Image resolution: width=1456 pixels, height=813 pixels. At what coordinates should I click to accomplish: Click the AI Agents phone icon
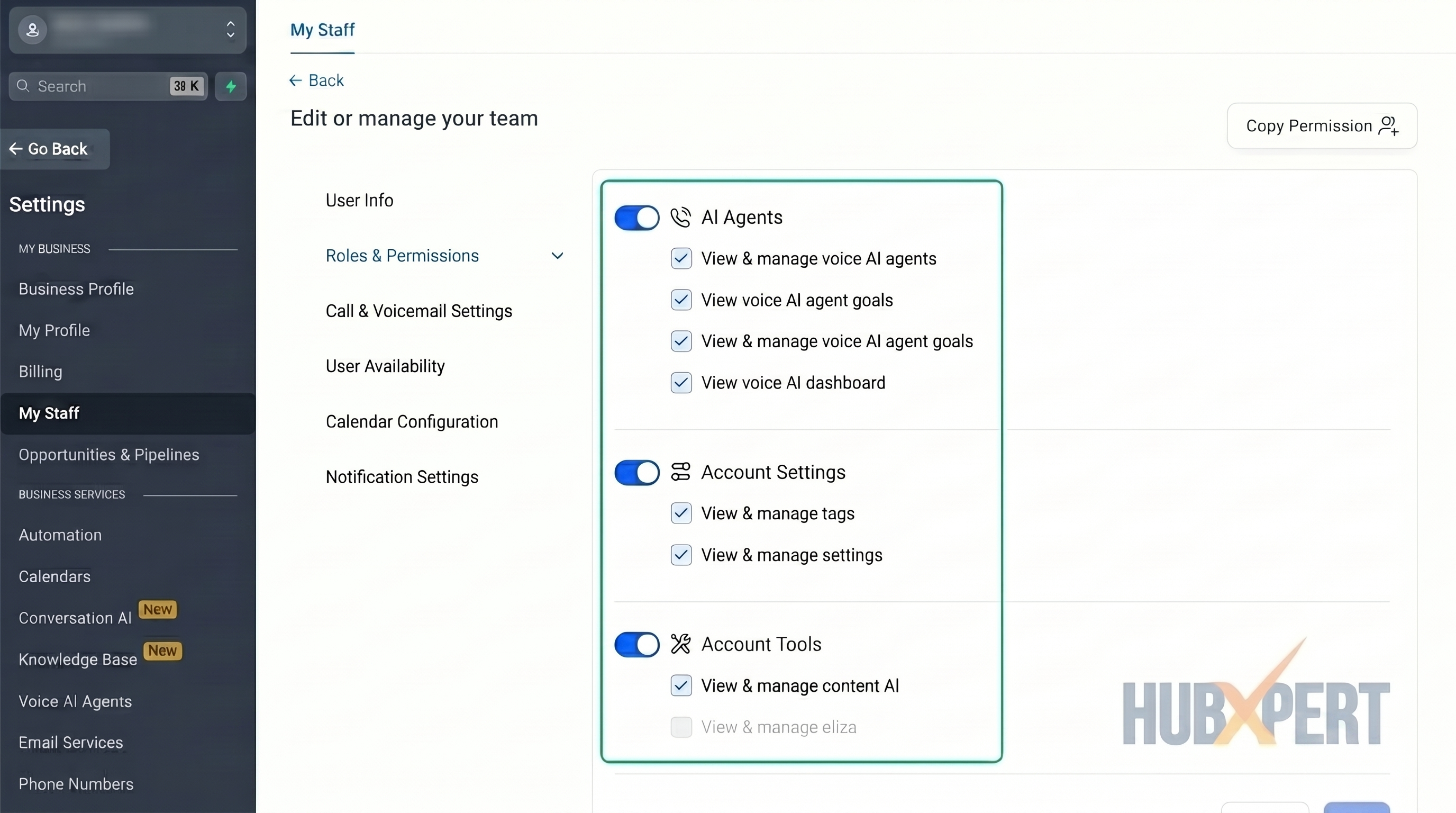click(680, 218)
